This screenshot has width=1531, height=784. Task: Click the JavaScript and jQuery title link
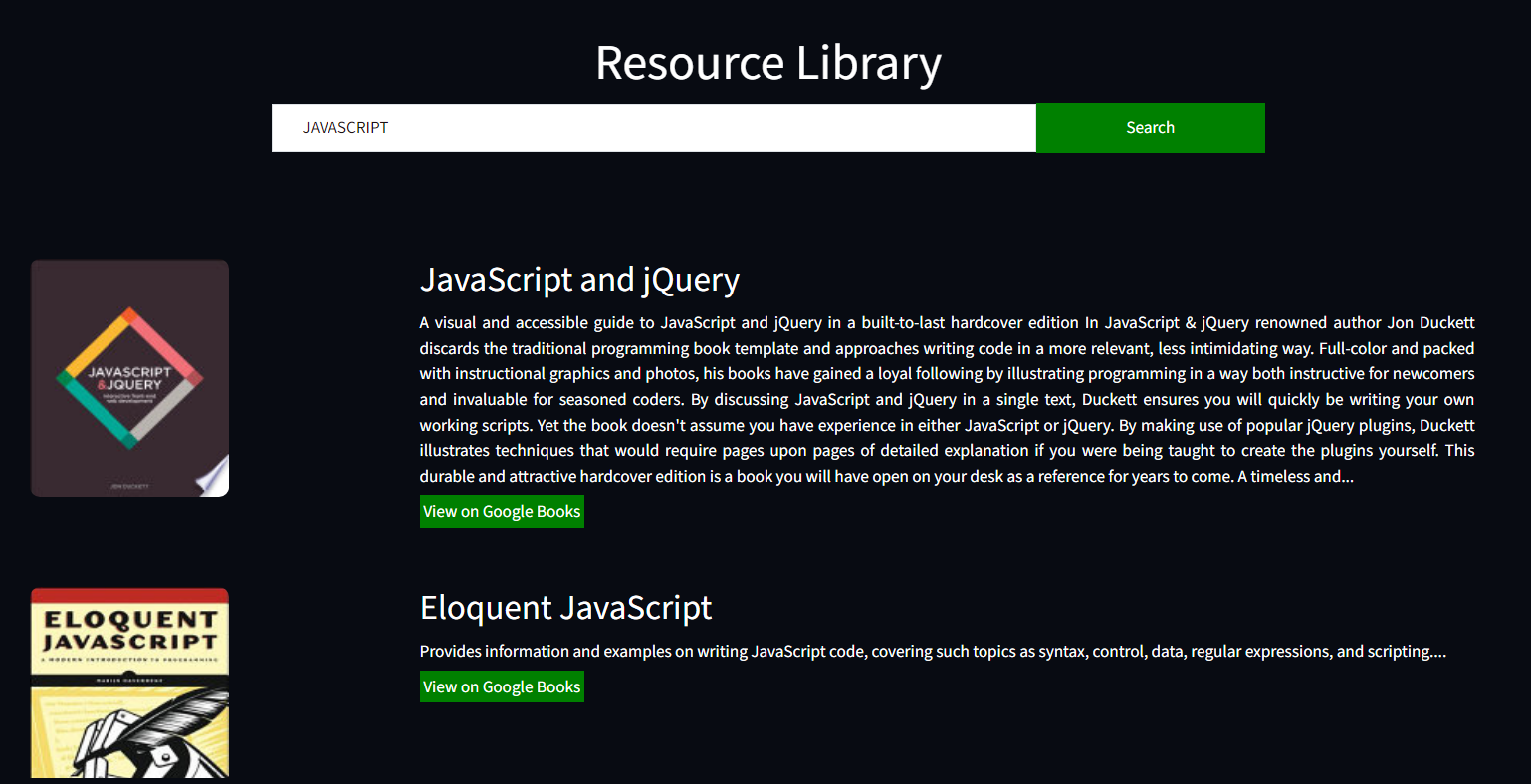580,280
